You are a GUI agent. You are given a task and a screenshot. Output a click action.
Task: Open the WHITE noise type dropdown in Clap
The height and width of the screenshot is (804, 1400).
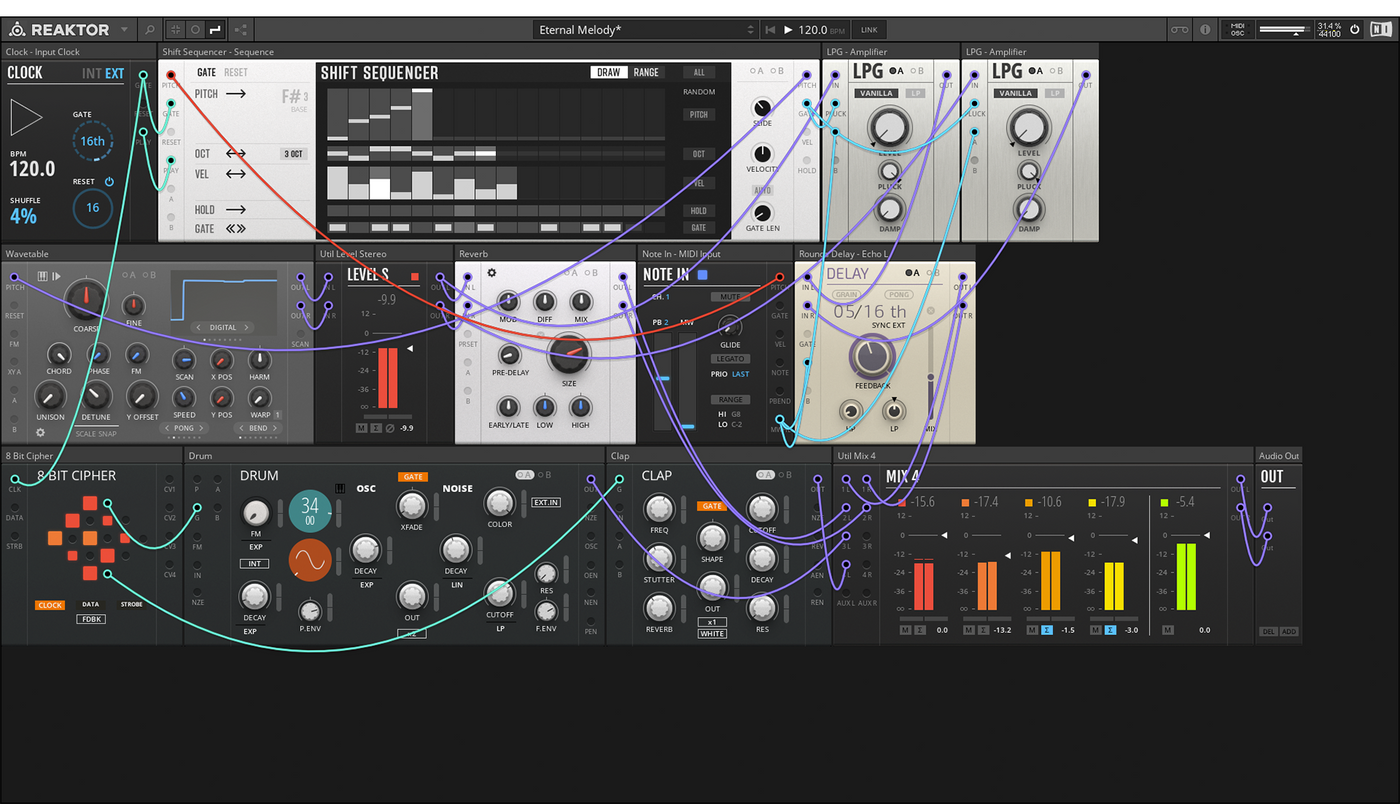712,634
